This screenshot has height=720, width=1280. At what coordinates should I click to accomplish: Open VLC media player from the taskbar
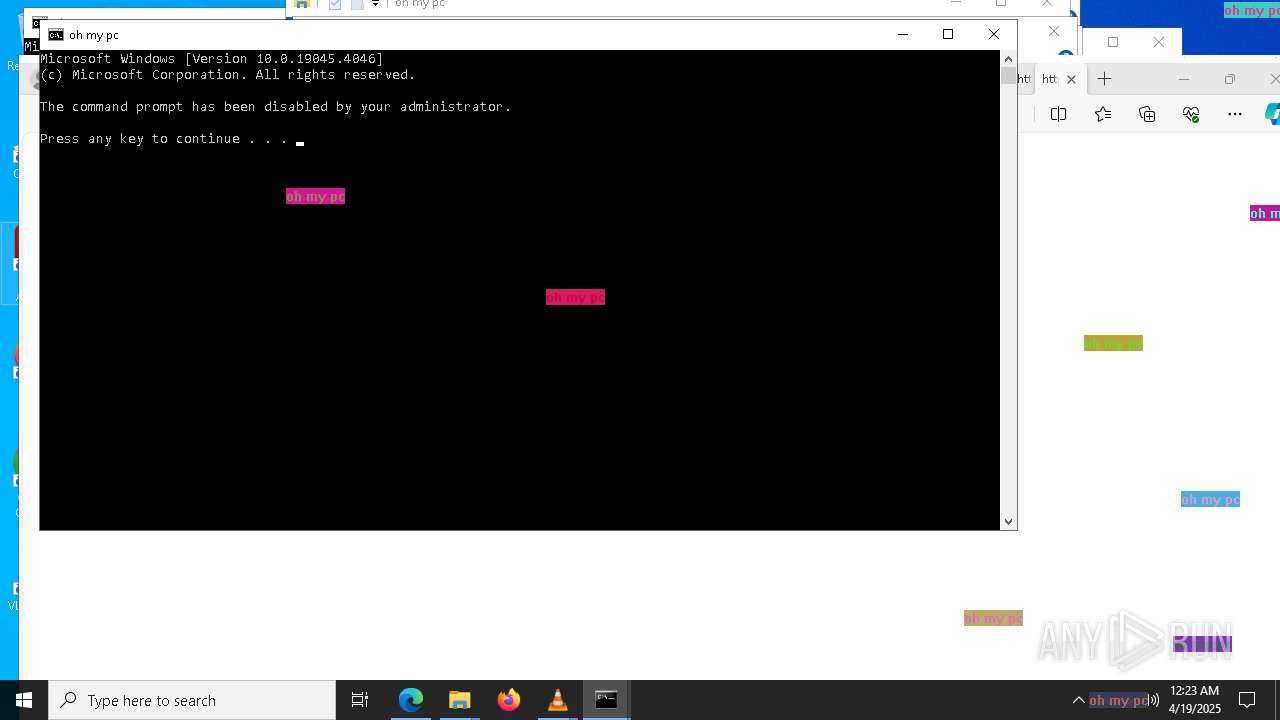coord(558,700)
